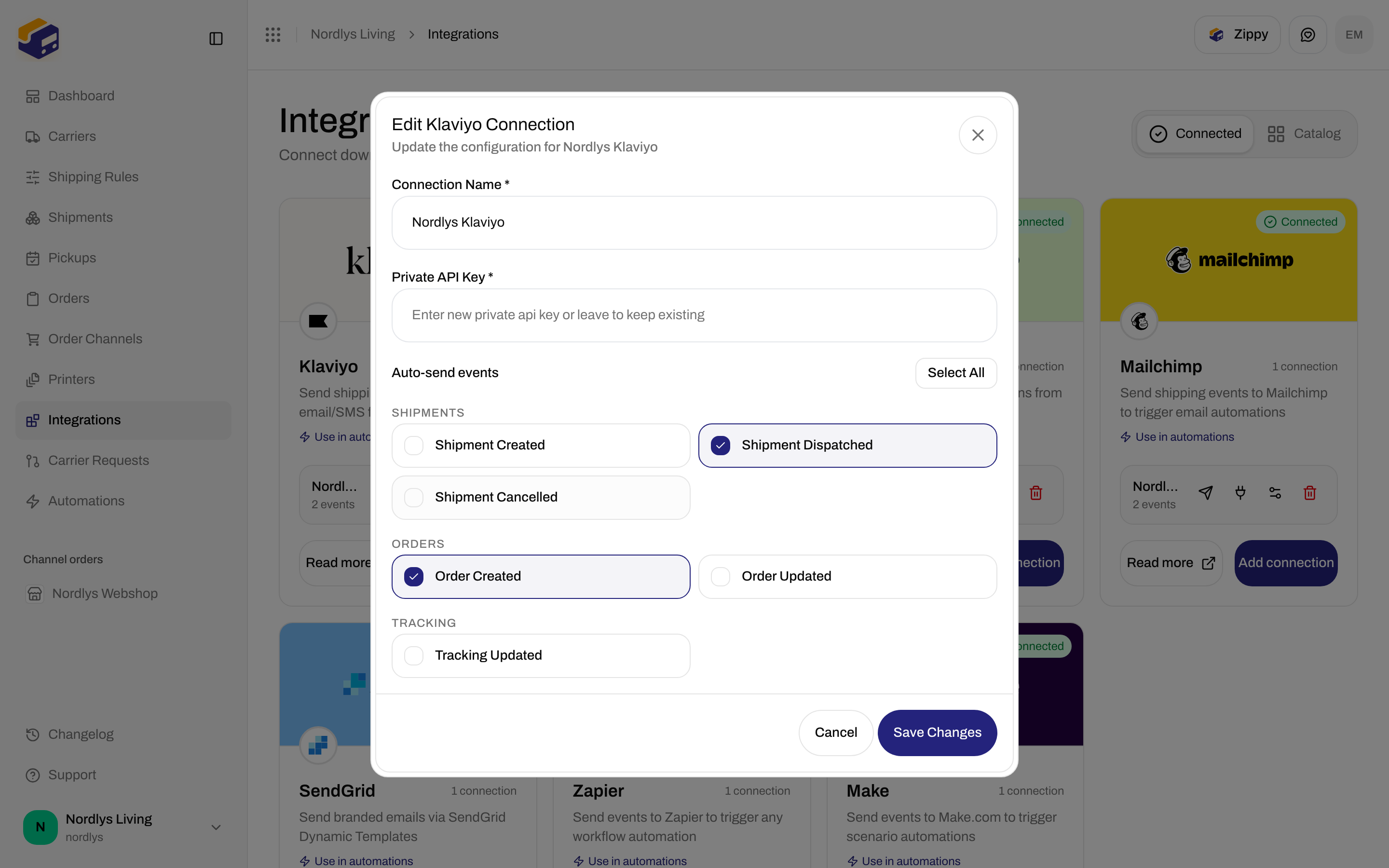
Task: Click the Pickups calendar icon
Action: pos(33,258)
